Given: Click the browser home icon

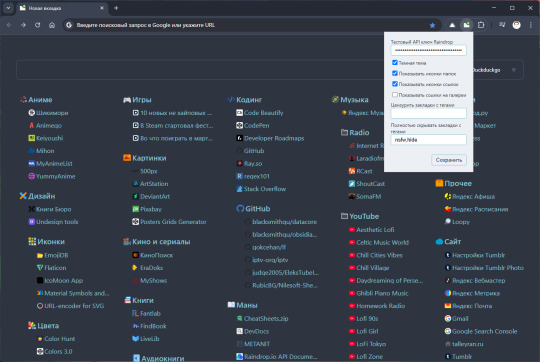Looking at the screenshot, I should coord(52,25).
